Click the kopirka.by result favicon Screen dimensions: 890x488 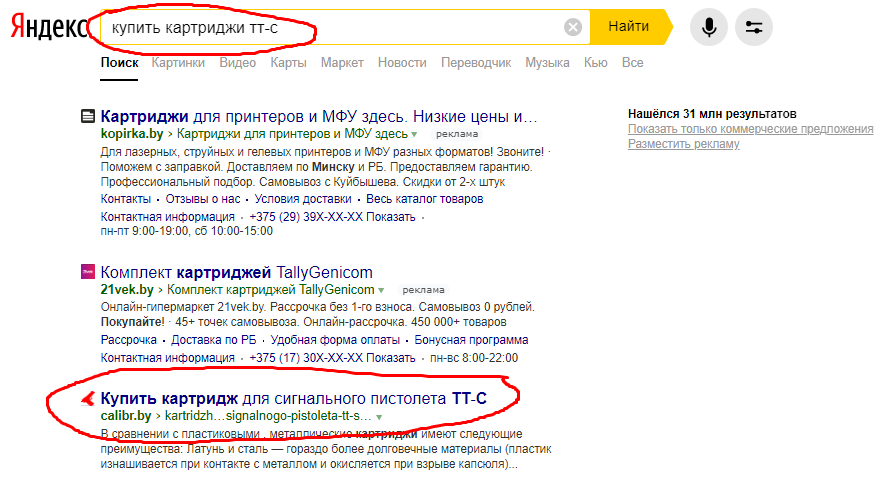tap(87, 115)
